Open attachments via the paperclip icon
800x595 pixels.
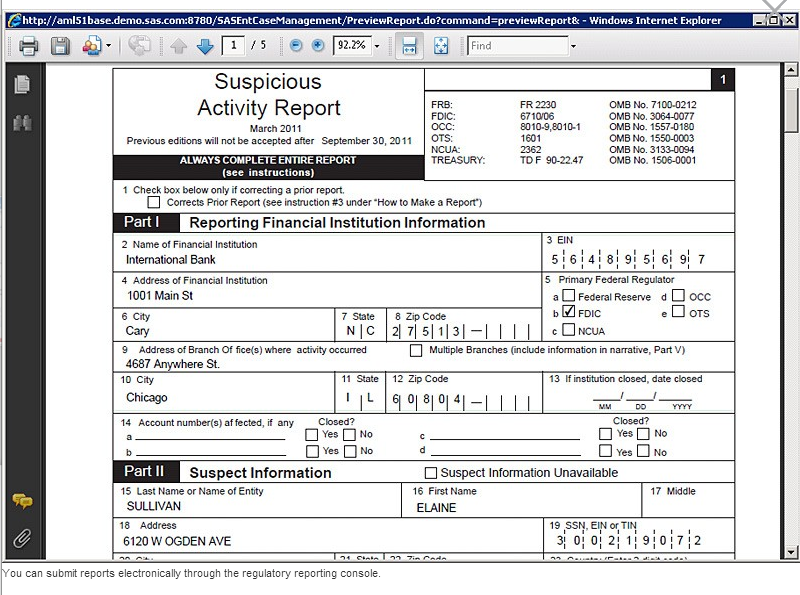(22, 538)
